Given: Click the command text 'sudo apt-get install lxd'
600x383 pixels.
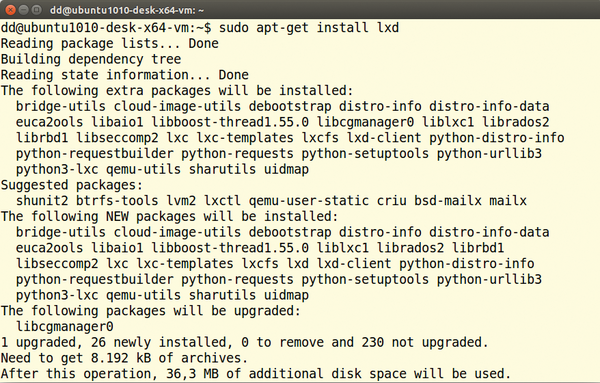Looking at the screenshot, I should 309,28.
